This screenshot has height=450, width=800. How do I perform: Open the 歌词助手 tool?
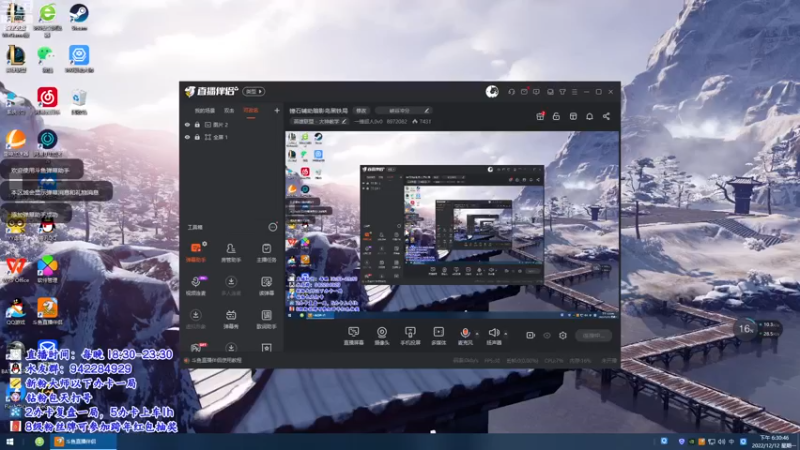pos(266,319)
